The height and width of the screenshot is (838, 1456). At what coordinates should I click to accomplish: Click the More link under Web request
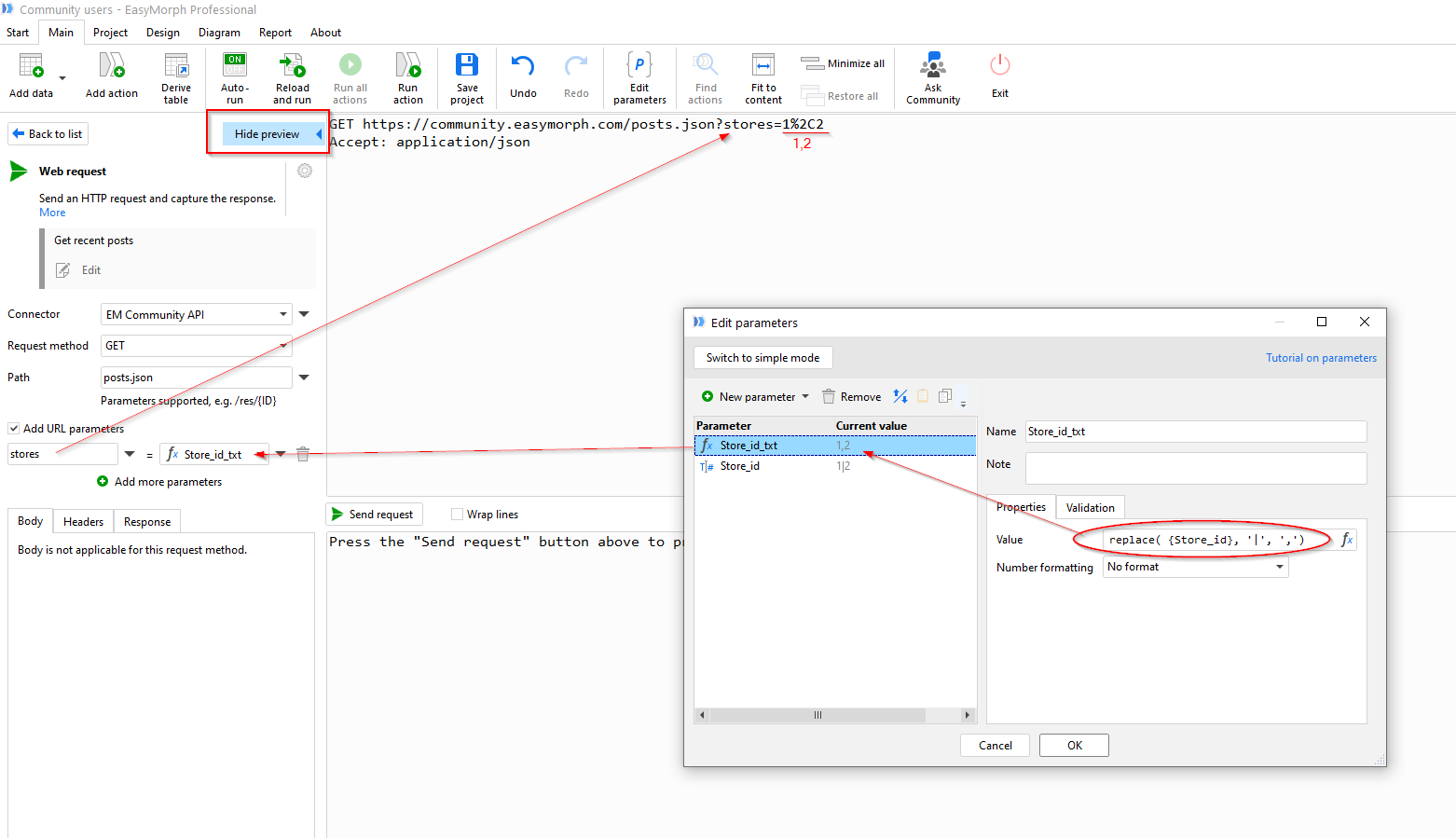(x=52, y=213)
